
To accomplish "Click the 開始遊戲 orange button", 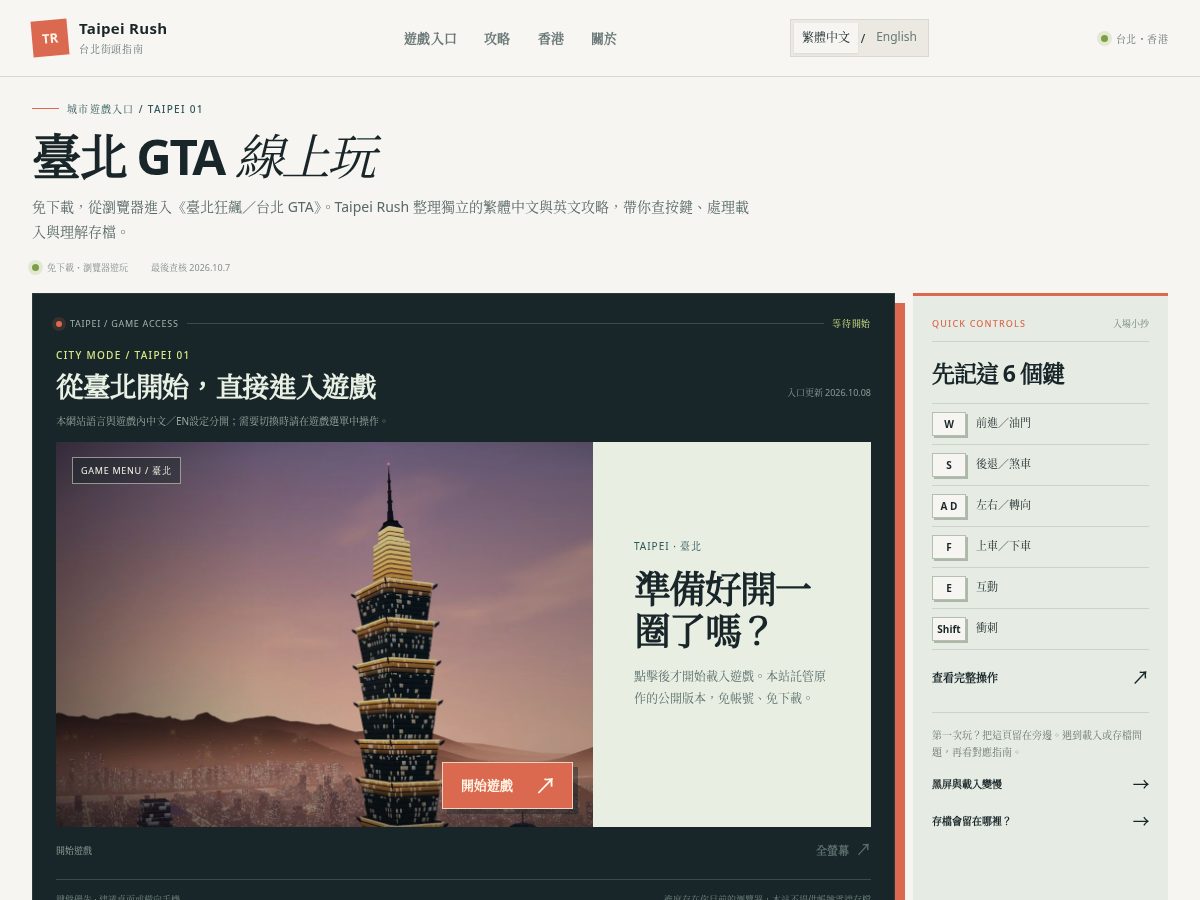I will click(507, 785).
